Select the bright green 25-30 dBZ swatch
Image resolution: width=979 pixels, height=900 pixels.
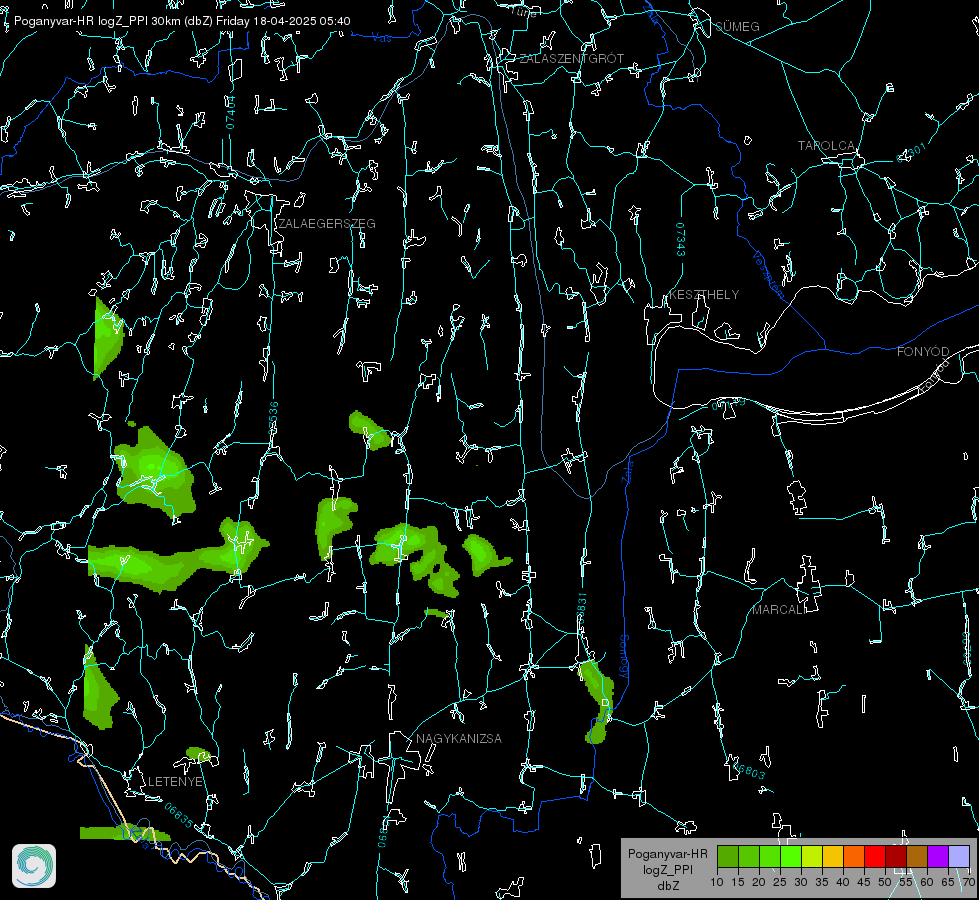click(791, 857)
